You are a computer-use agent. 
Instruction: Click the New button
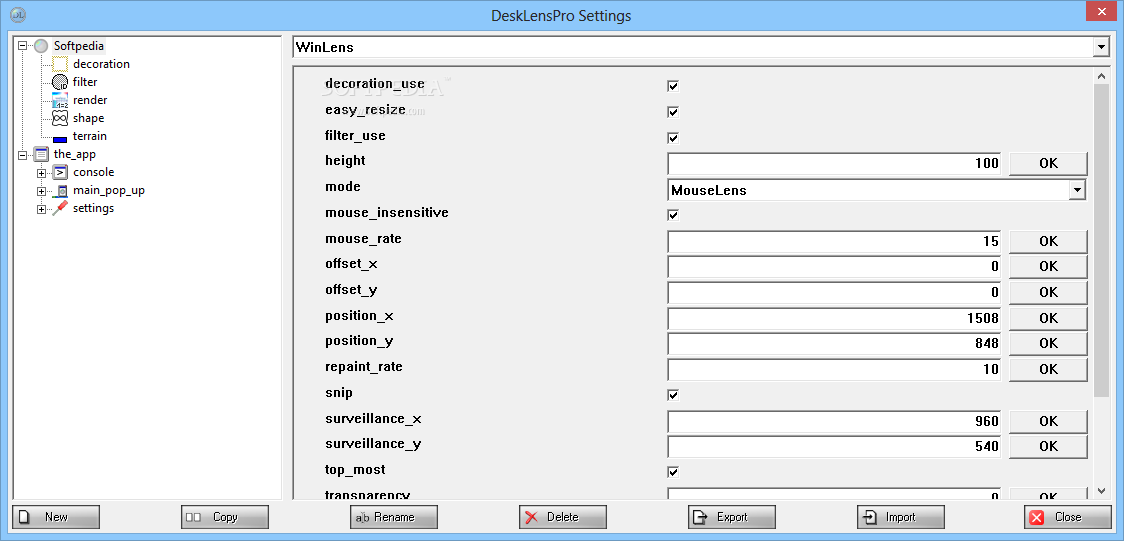click(x=56, y=517)
